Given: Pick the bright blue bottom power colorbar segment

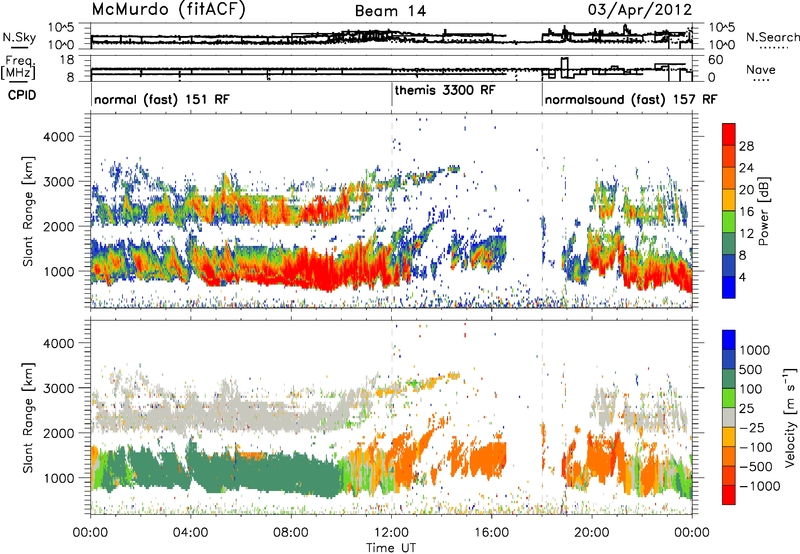Looking at the screenshot, I should point(729,287).
